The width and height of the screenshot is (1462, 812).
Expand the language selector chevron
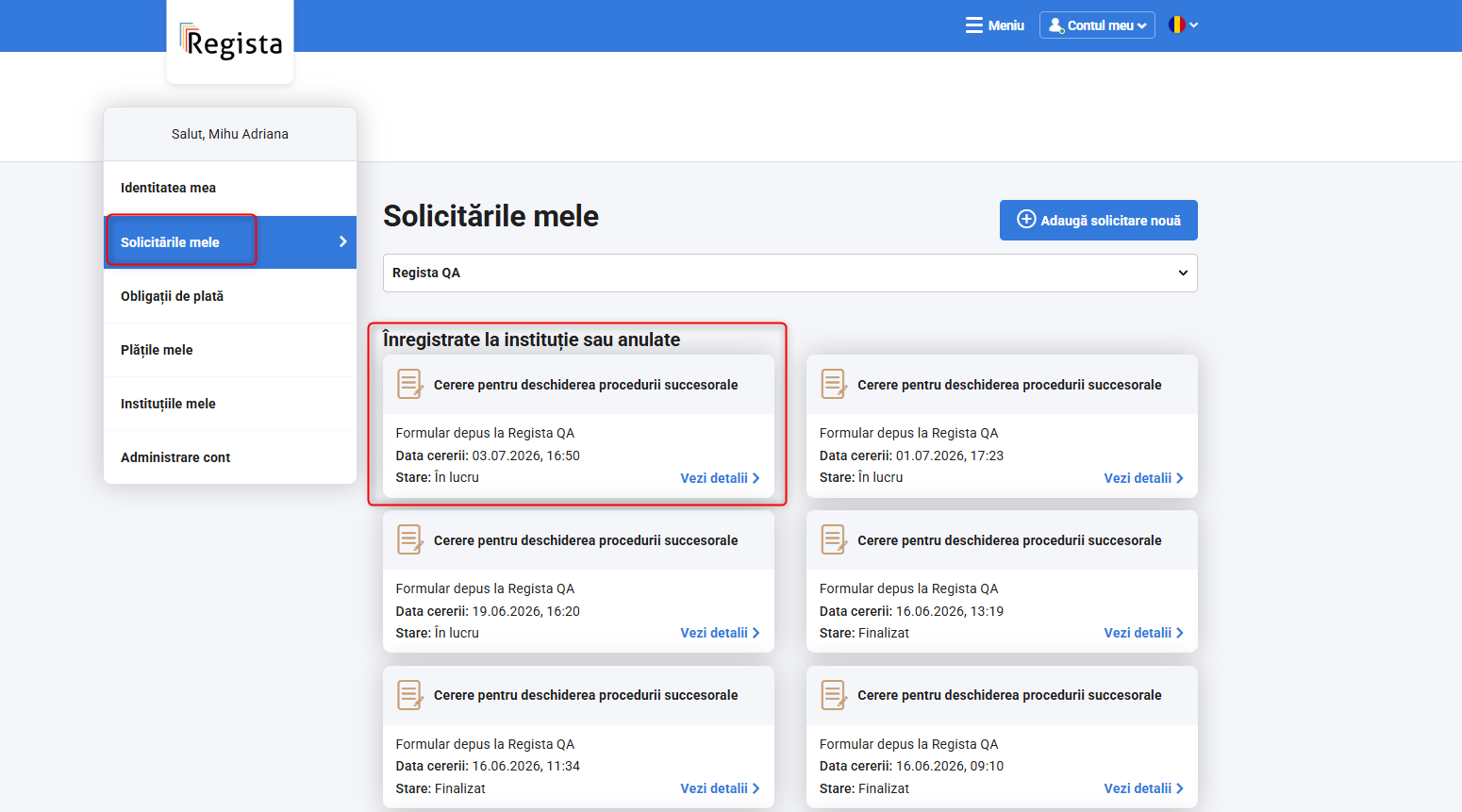1194,25
